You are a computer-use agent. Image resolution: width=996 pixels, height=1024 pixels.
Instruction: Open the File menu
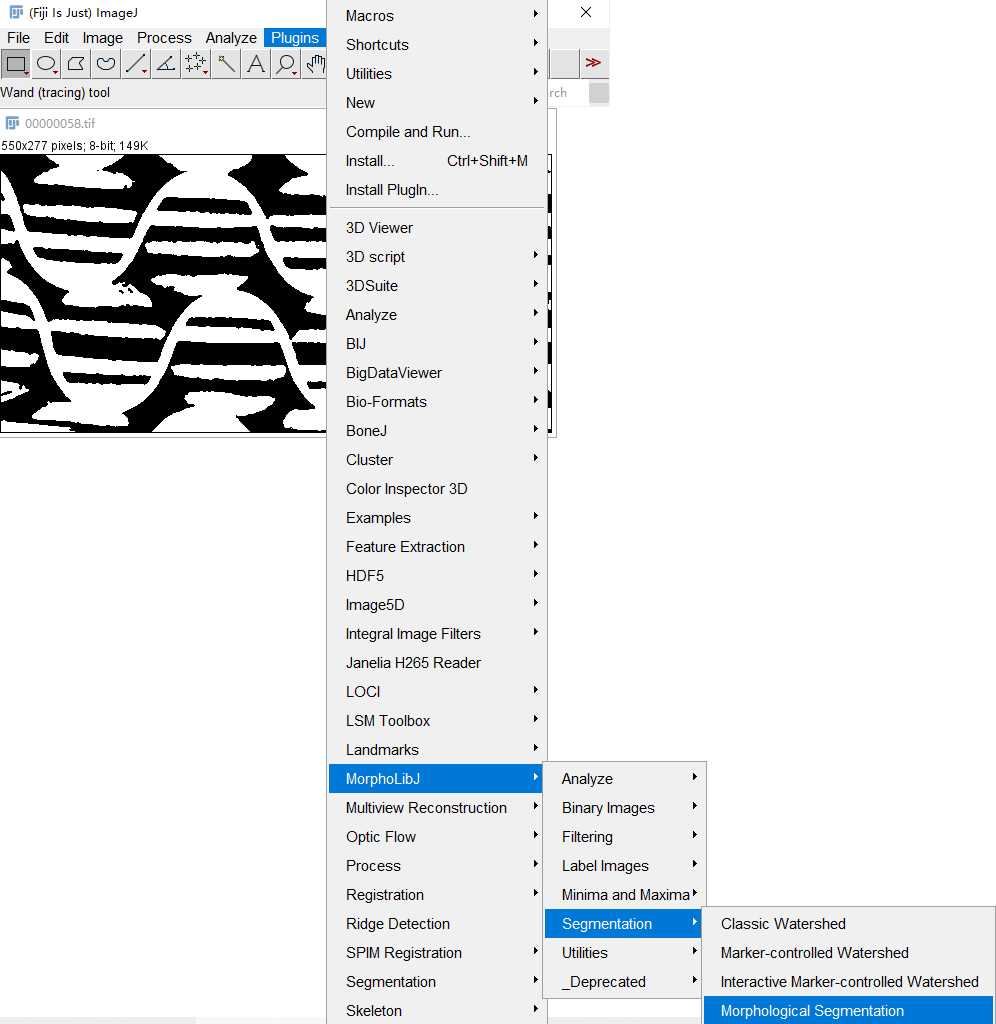(18, 38)
